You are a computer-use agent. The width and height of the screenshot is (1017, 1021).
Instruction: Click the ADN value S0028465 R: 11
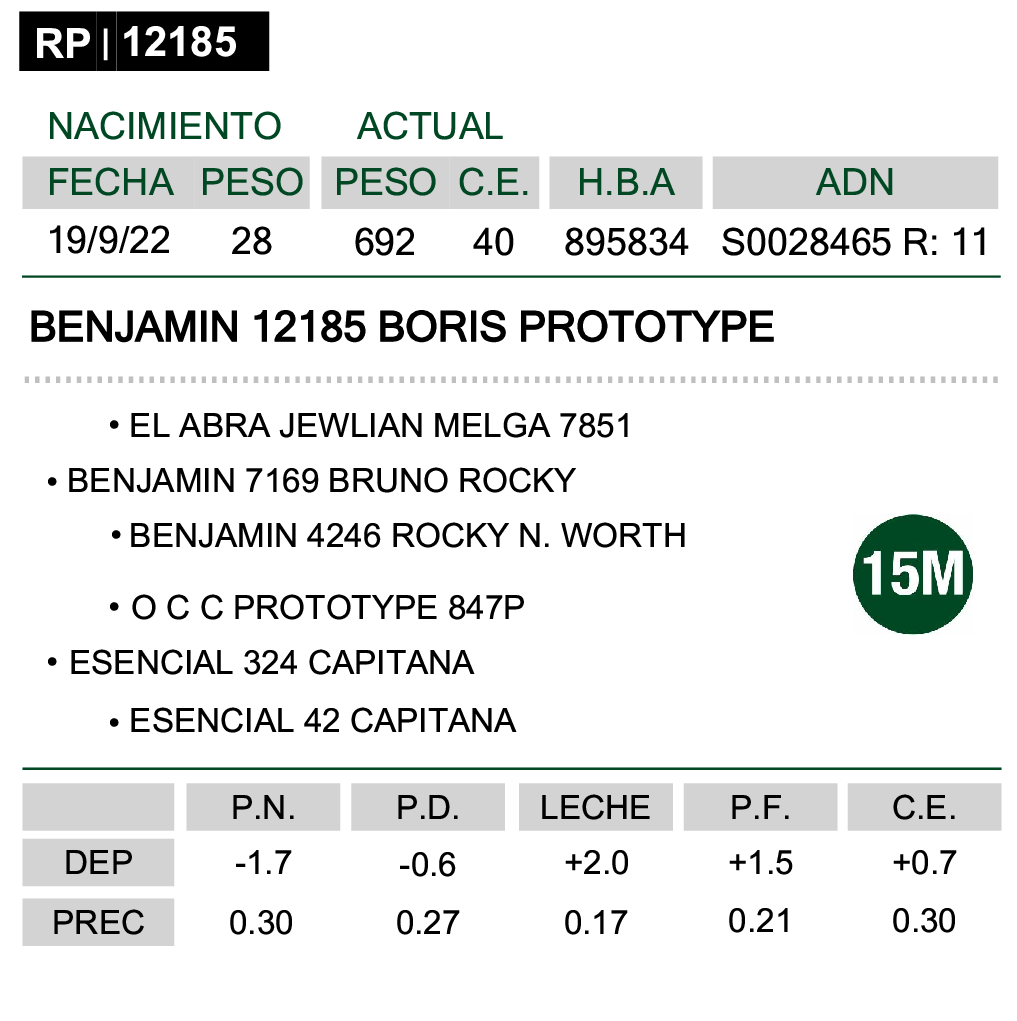point(855,242)
